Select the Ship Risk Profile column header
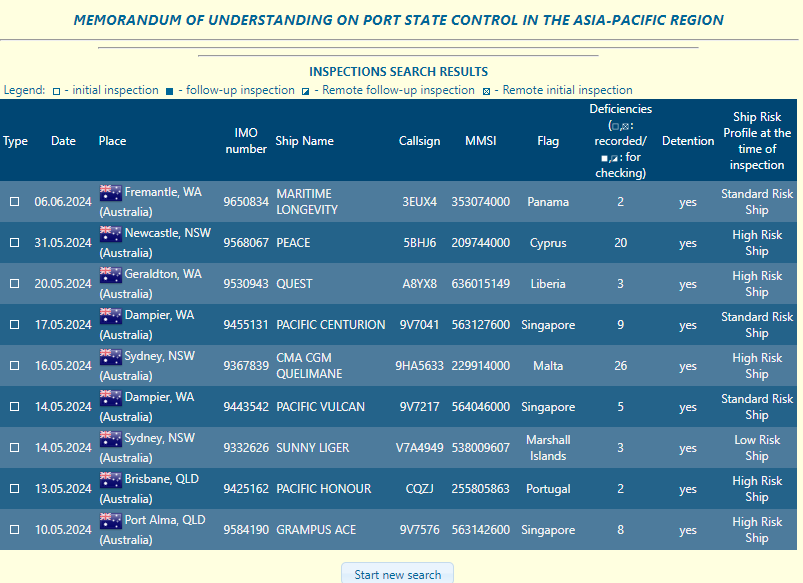803x583 pixels. tap(757, 141)
